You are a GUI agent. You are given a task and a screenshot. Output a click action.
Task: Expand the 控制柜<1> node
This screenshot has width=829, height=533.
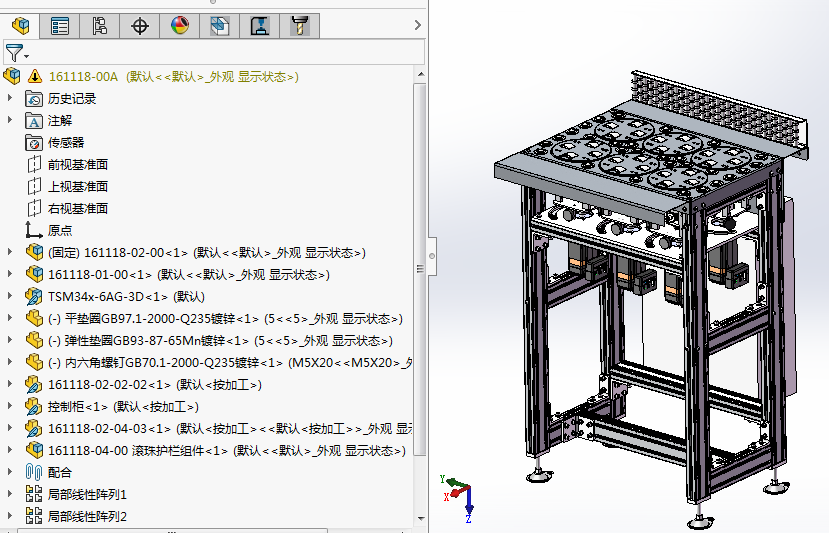pyautogui.click(x=10, y=406)
